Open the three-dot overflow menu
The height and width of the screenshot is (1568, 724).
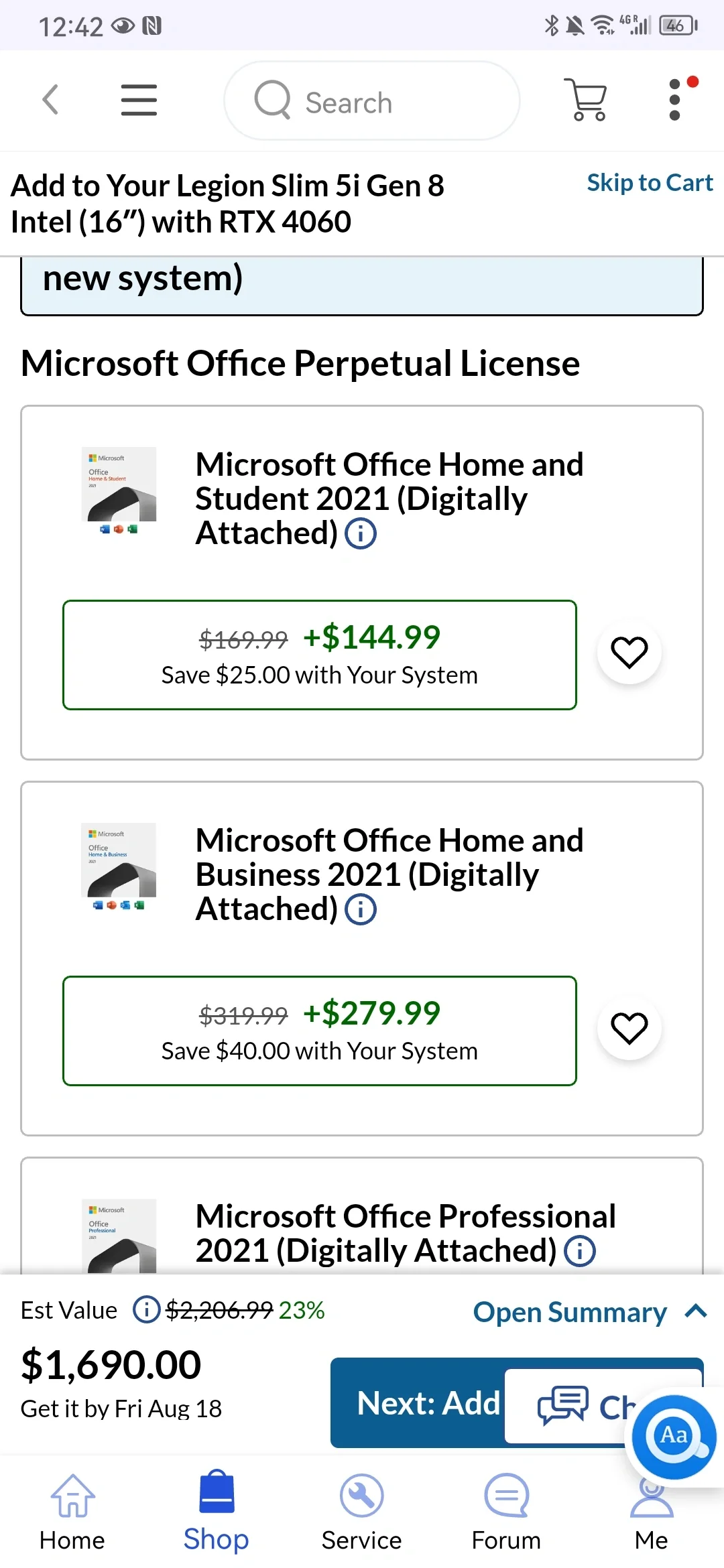[x=675, y=101]
